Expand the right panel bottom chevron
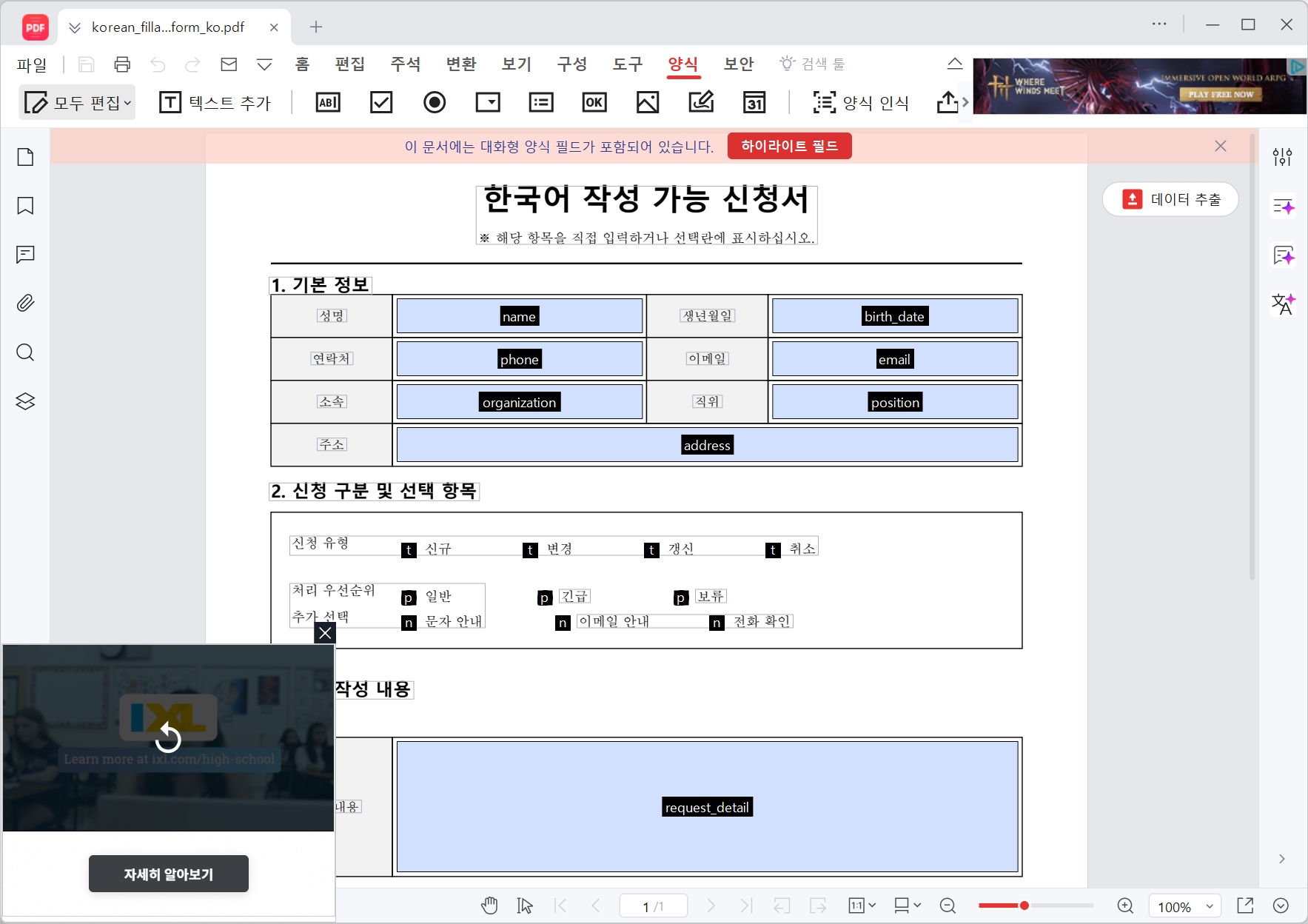The width and height of the screenshot is (1308, 924). click(1282, 859)
